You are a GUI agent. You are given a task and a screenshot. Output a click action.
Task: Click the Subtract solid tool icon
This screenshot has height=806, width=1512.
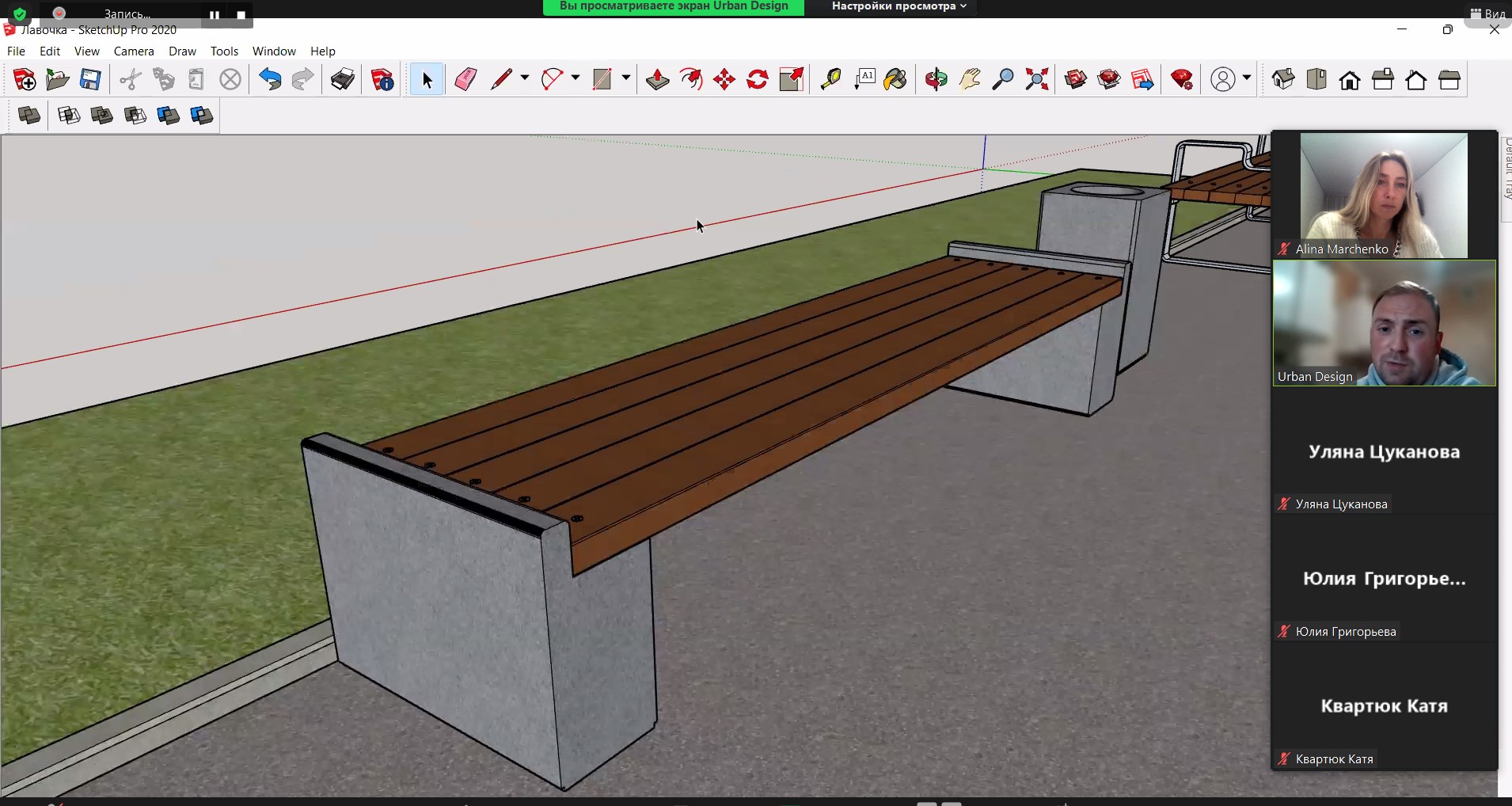tap(135, 116)
